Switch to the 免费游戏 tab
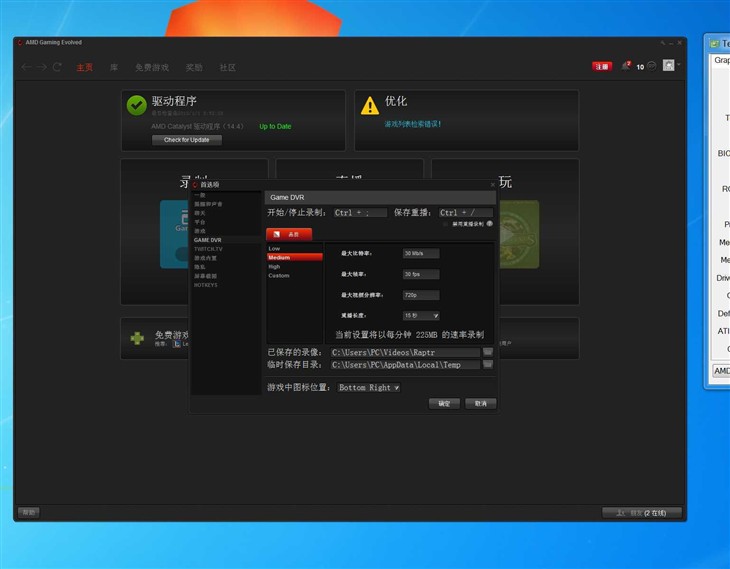The image size is (730, 569). coord(152,67)
